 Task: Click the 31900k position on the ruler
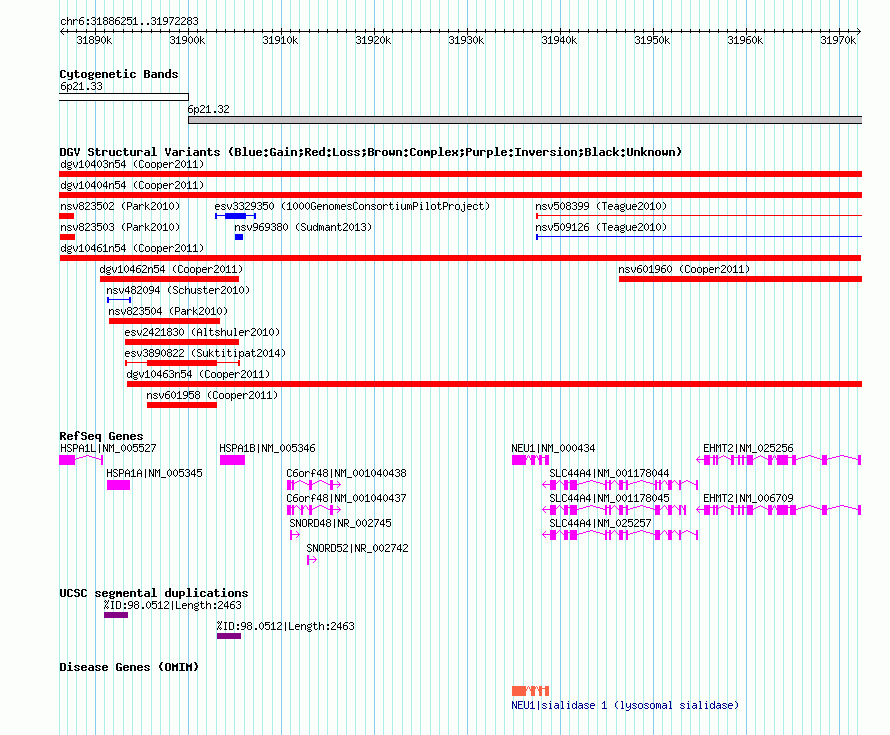coord(187,40)
